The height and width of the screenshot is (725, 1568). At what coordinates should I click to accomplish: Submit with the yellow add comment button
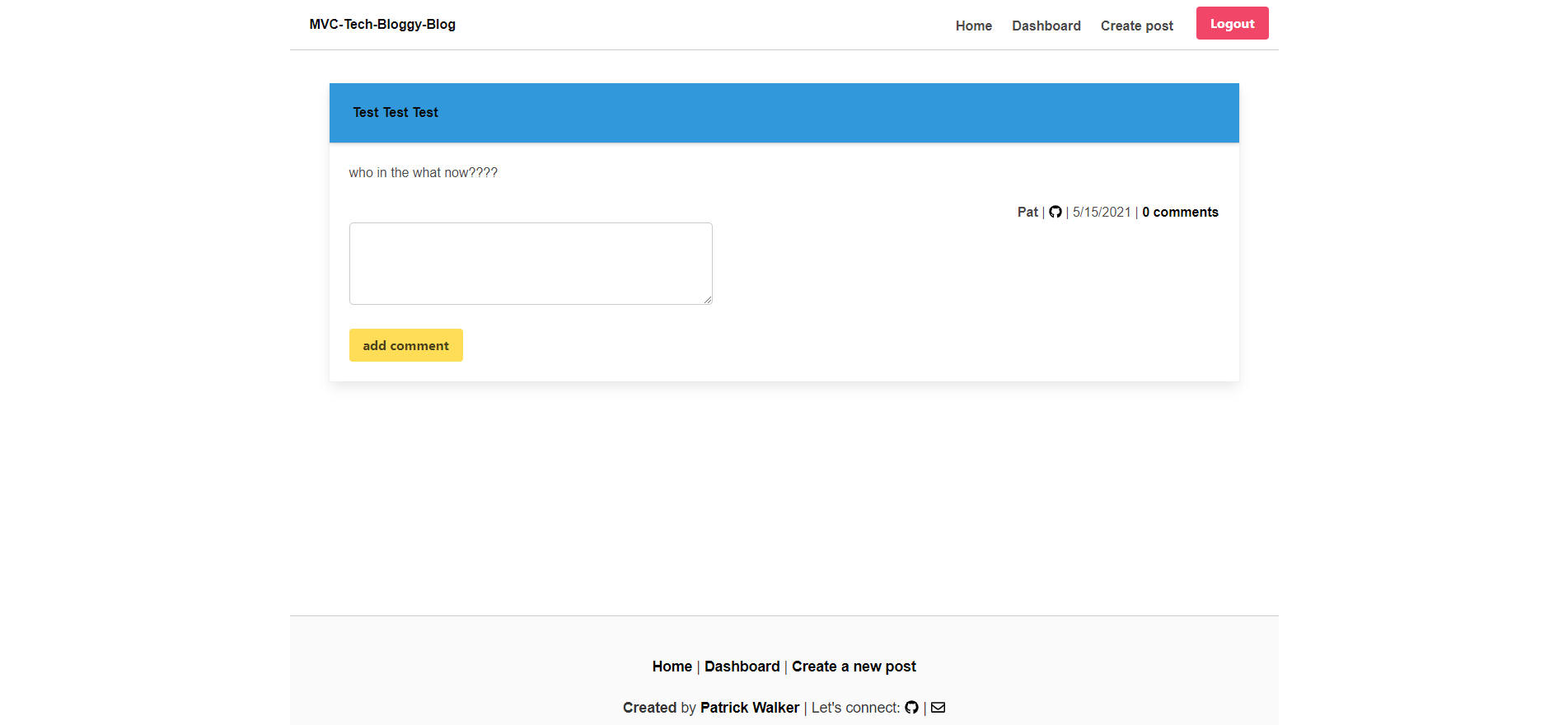pos(405,345)
